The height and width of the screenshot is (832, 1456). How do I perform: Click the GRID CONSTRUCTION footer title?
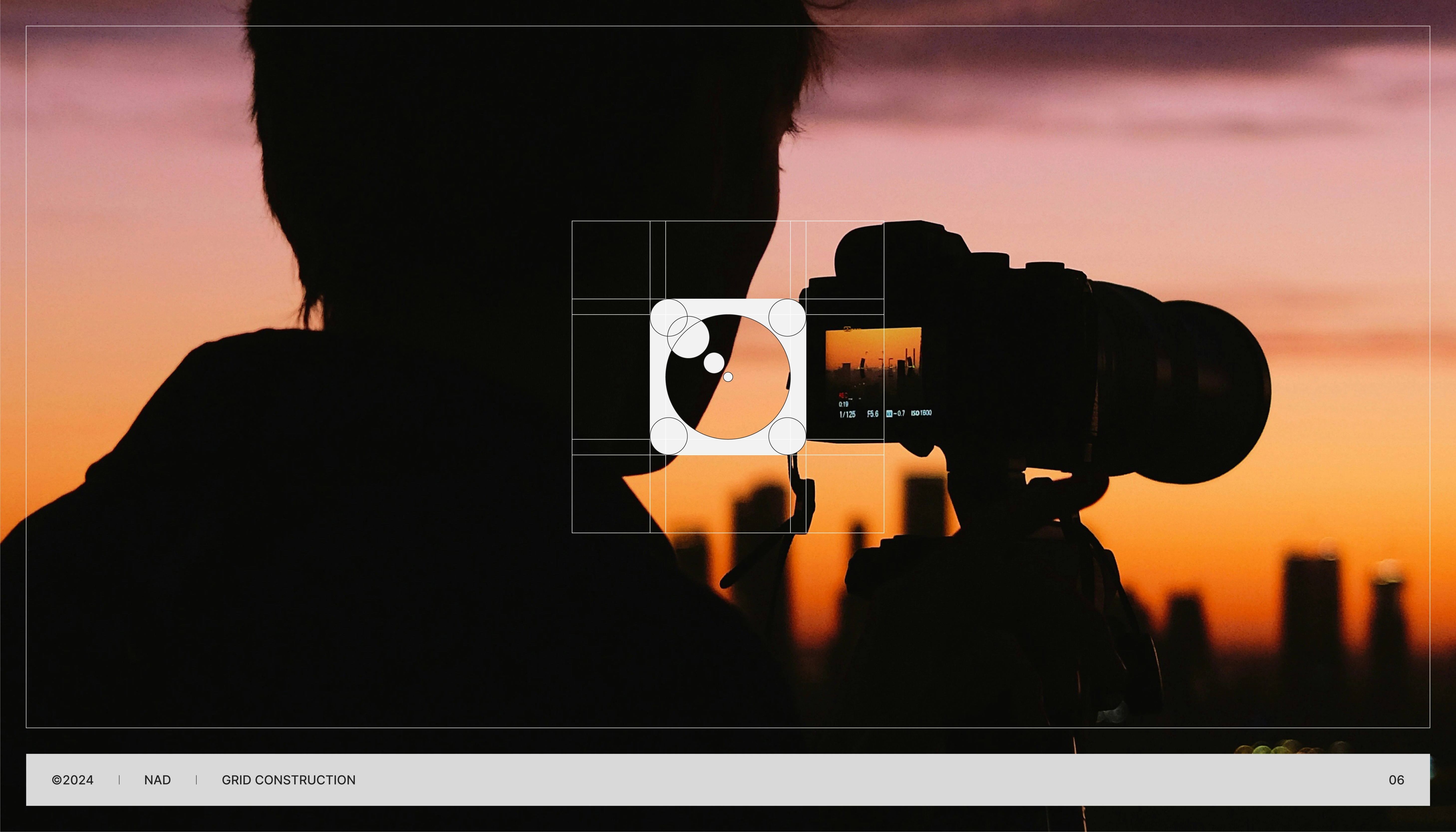click(x=289, y=780)
